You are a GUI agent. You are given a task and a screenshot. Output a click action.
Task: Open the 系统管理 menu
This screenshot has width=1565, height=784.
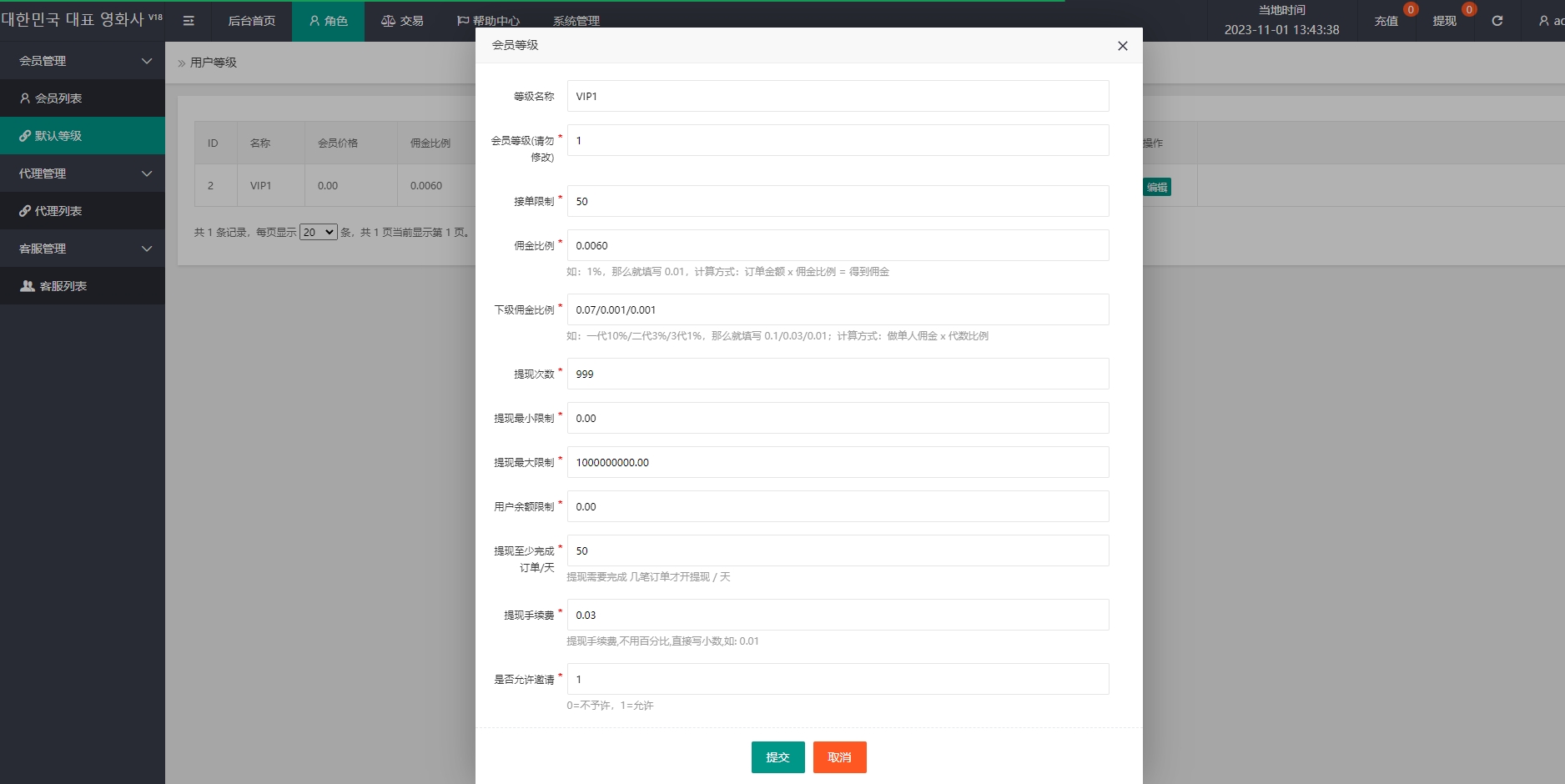(576, 21)
